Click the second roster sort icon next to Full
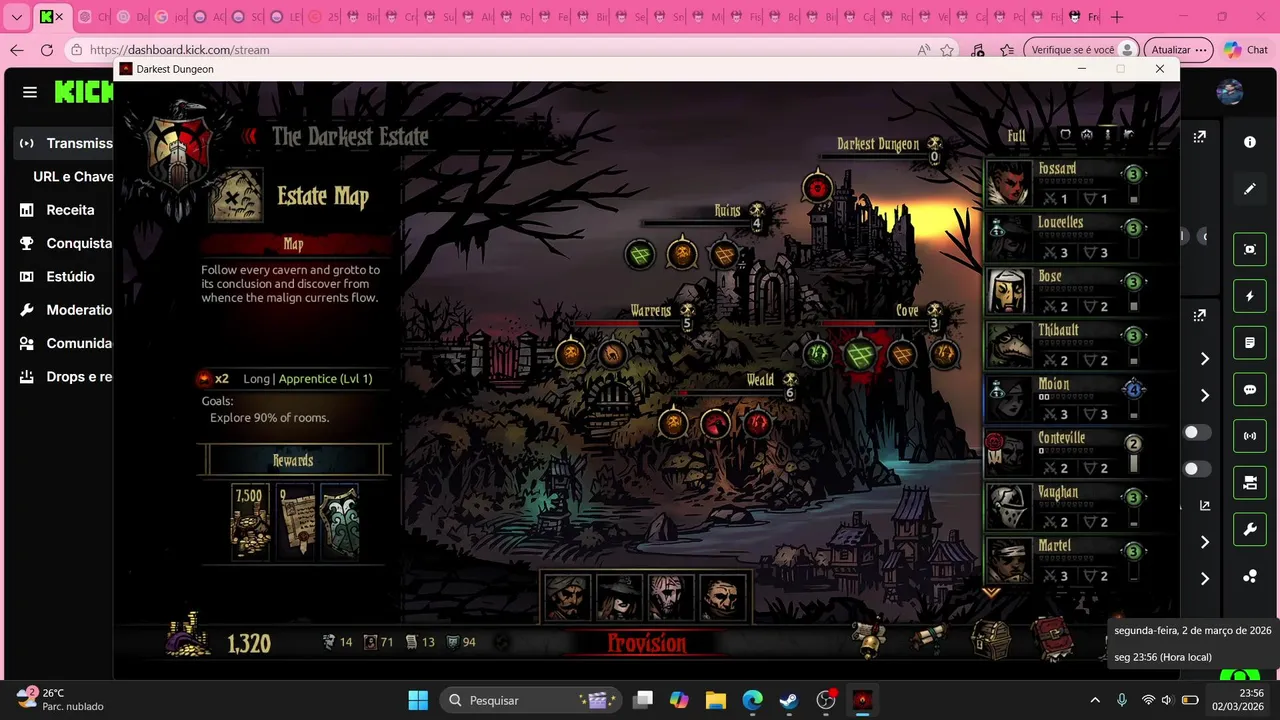The width and height of the screenshot is (1280, 720). pyautogui.click(x=1086, y=135)
